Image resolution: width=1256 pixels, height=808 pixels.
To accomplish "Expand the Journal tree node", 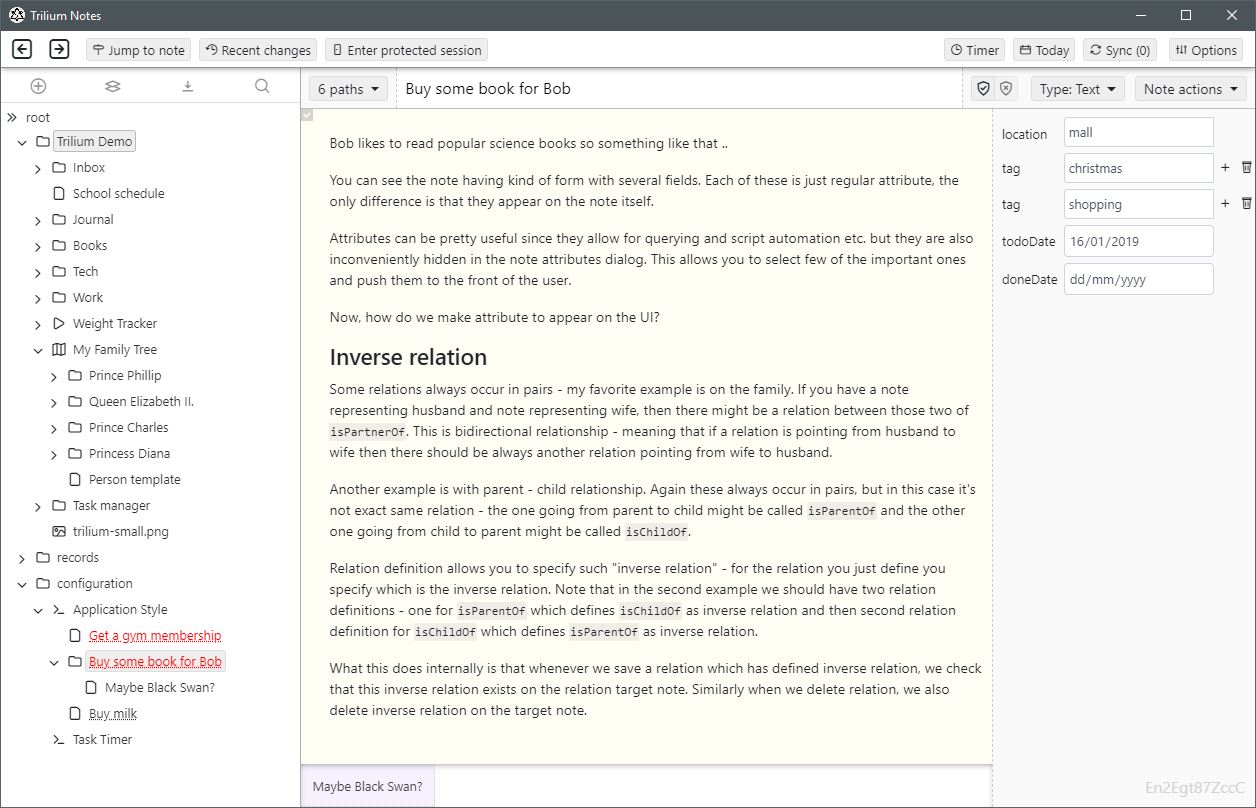I will pos(38,220).
